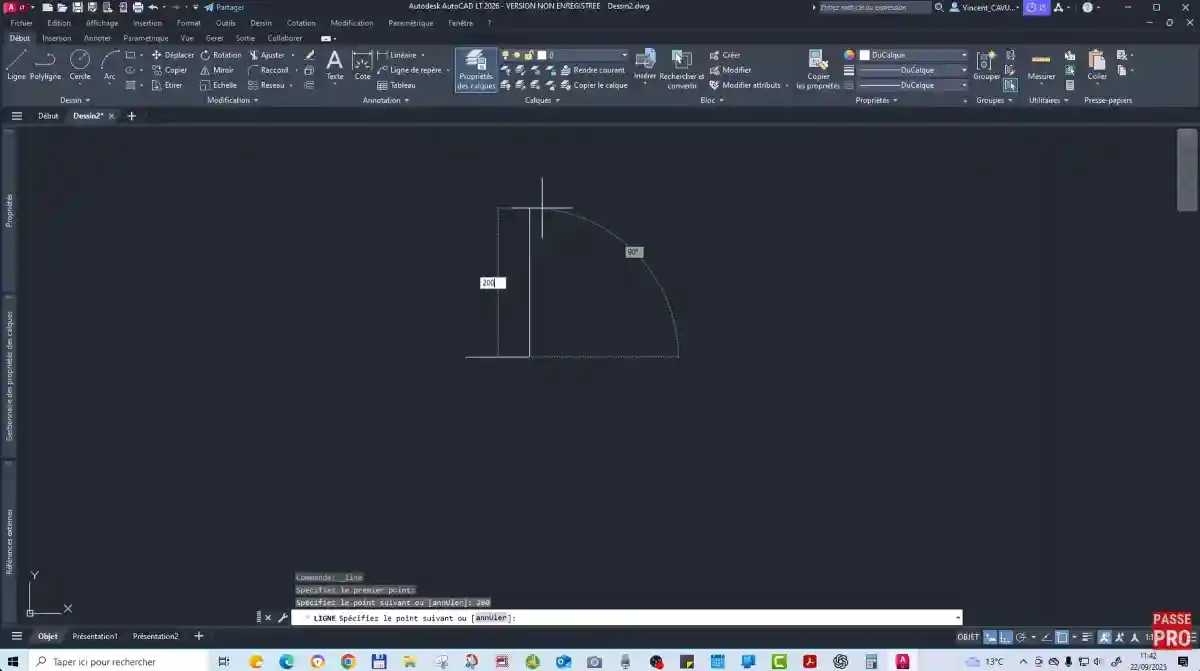The width and height of the screenshot is (1200, 671).
Task: Toggle OBJET model space in status bar
Action: tap(968, 636)
